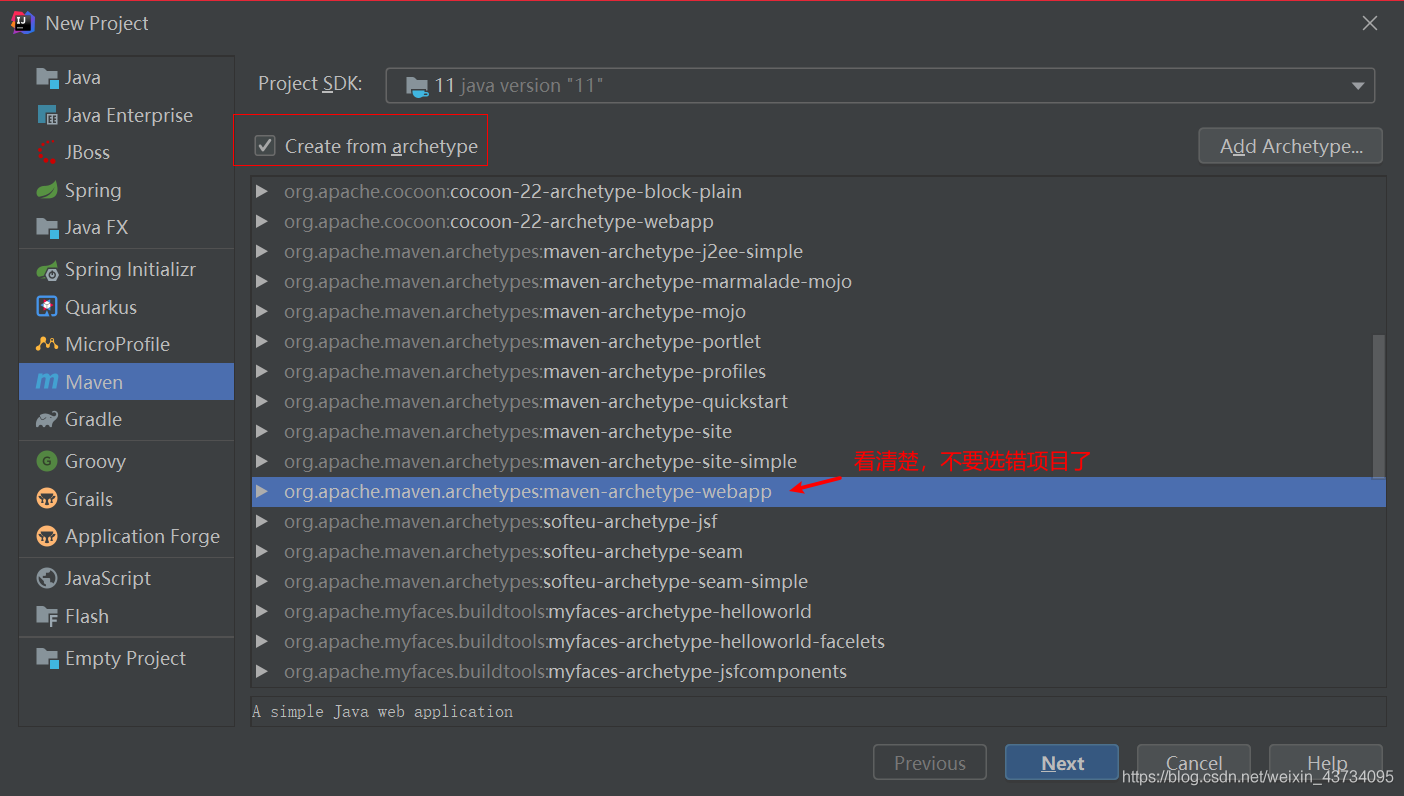
Task: Expand maven-archetype-webapp node
Action: pyautogui.click(x=262, y=491)
